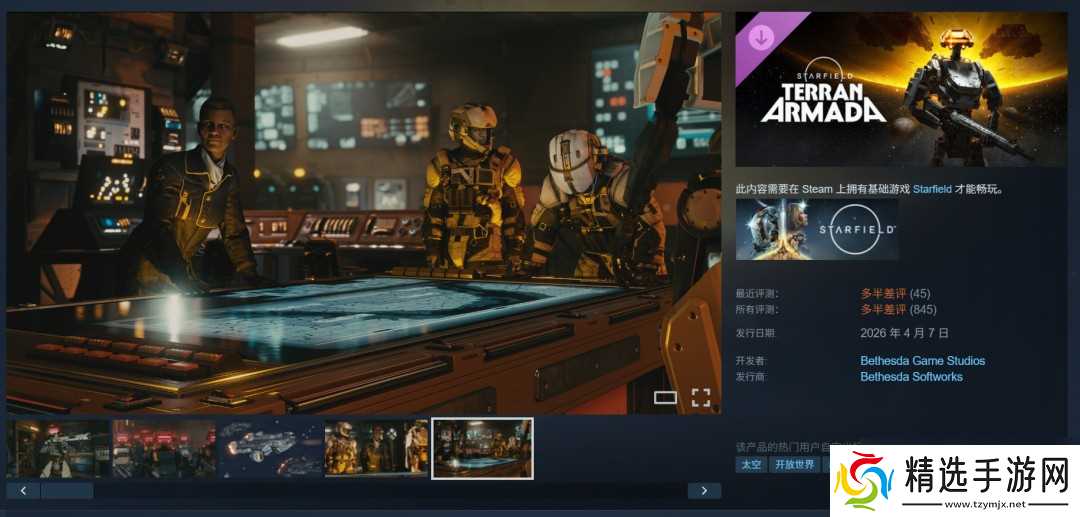Image resolution: width=1080 pixels, height=517 pixels.
Task: Select the 太空 tag
Action: click(x=751, y=464)
